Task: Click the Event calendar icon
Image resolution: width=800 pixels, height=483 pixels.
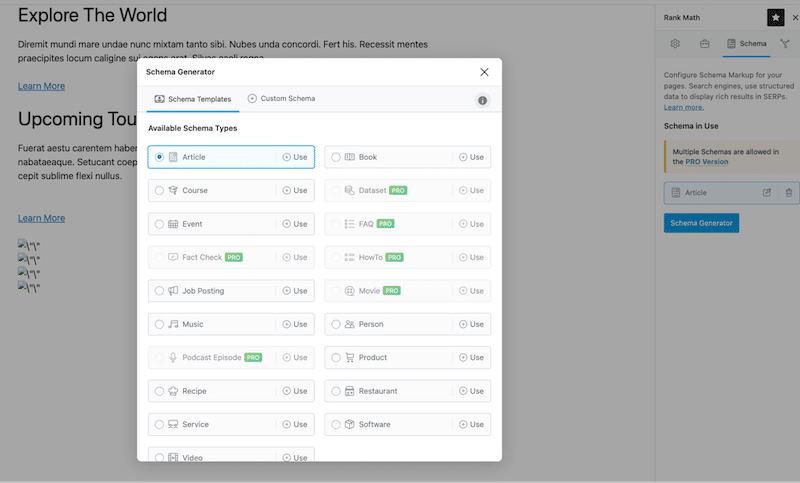Action: point(173,224)
